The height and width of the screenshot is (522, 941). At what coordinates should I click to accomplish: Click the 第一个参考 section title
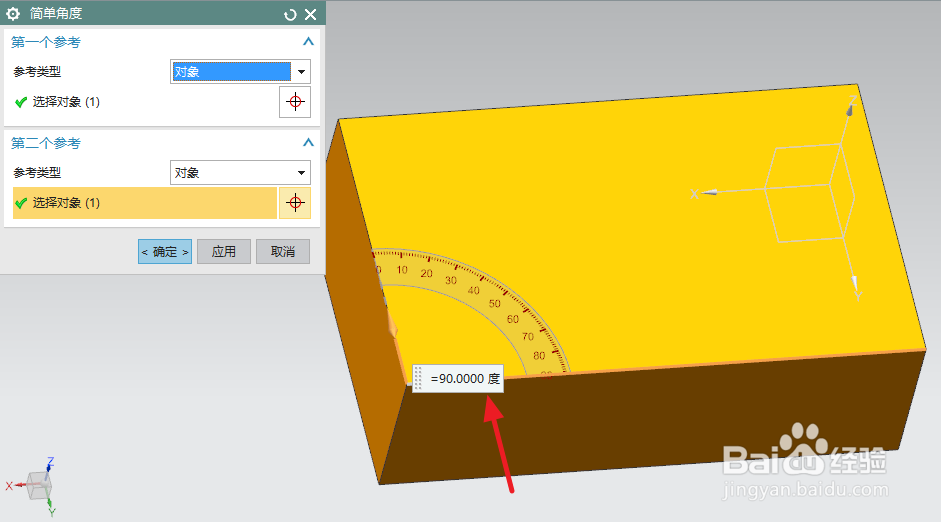pos(46,42)
